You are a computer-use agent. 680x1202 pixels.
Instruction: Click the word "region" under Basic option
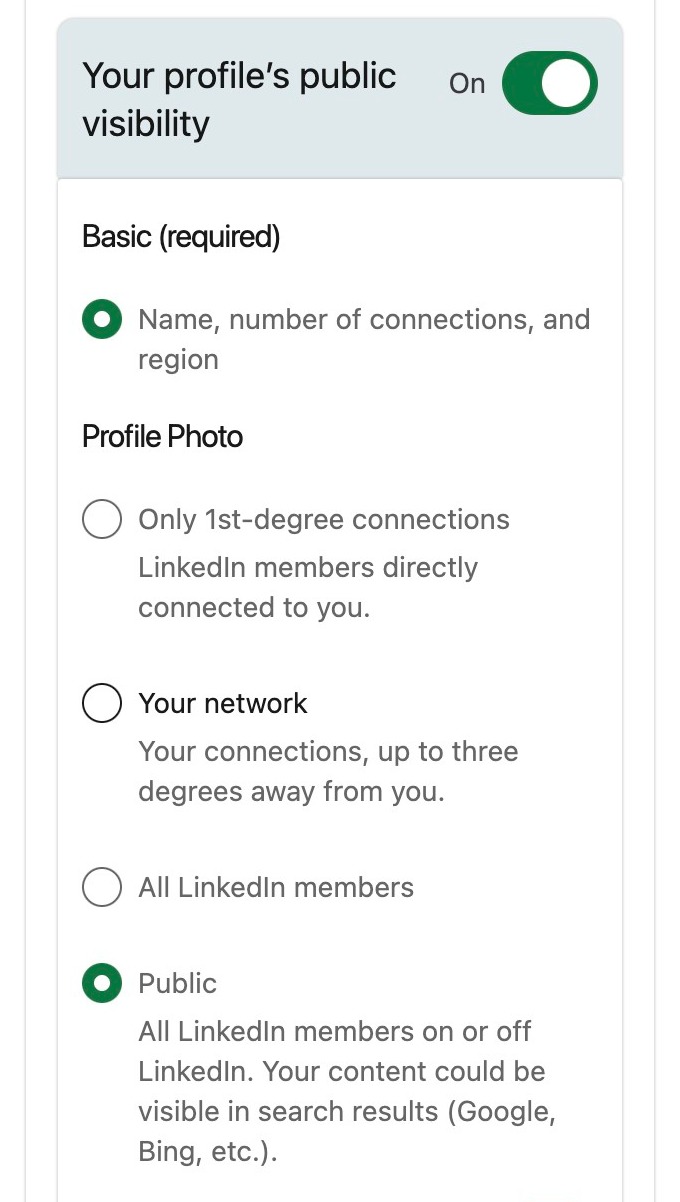(178, 360)
